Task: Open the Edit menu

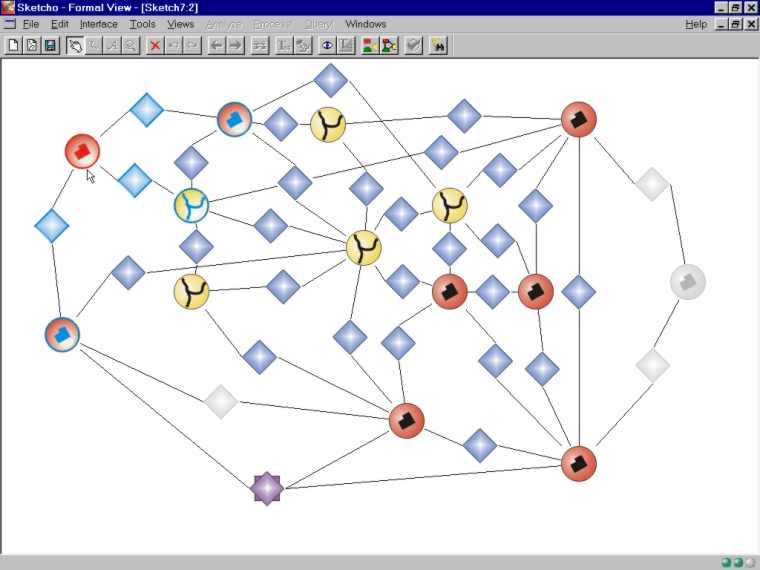Action: coord(60,24)
